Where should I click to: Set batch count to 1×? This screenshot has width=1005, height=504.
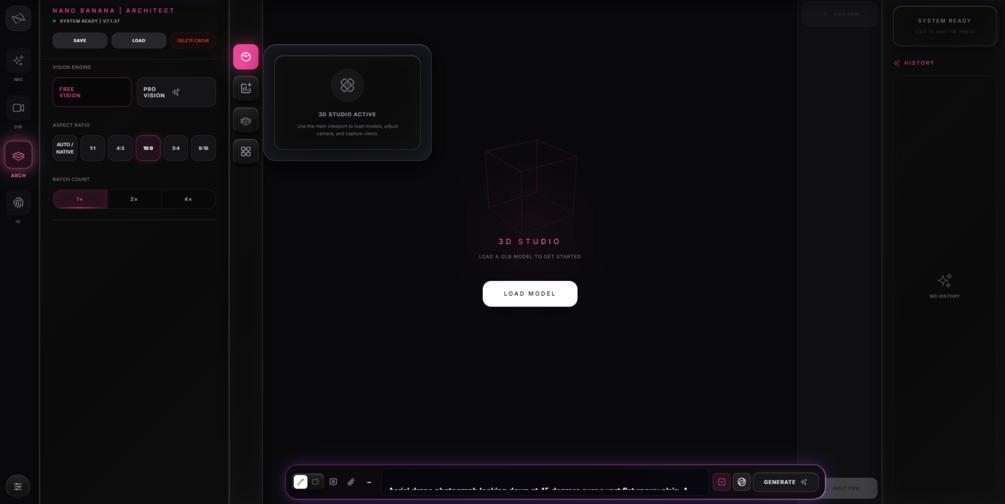pyautogui.click(x=79, y=199)
